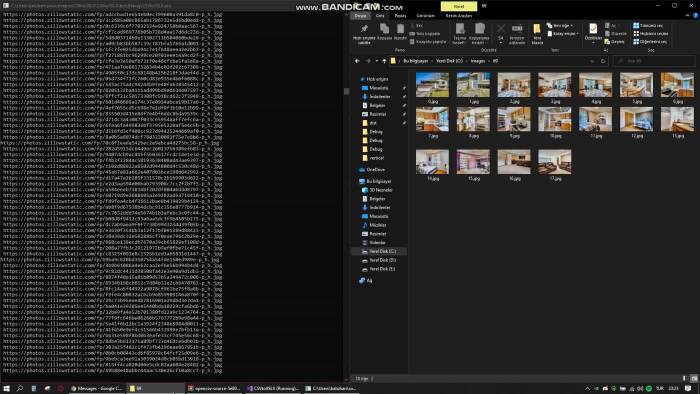Open the Yeni öğe (New item) dropdown

560,26
